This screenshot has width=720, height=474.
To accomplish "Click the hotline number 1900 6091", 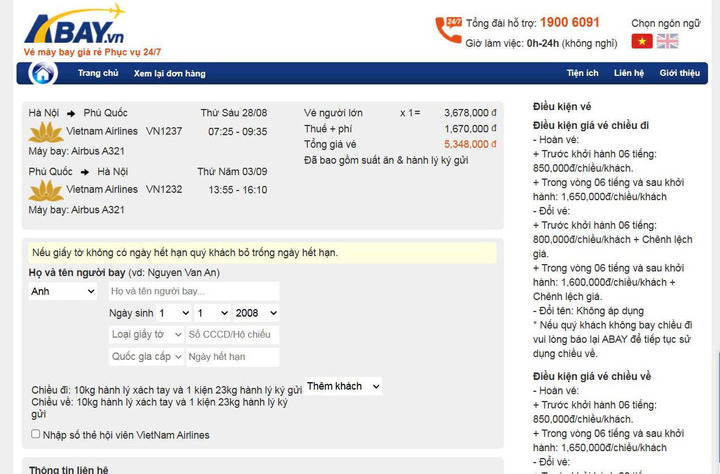I will pos(569,23).
